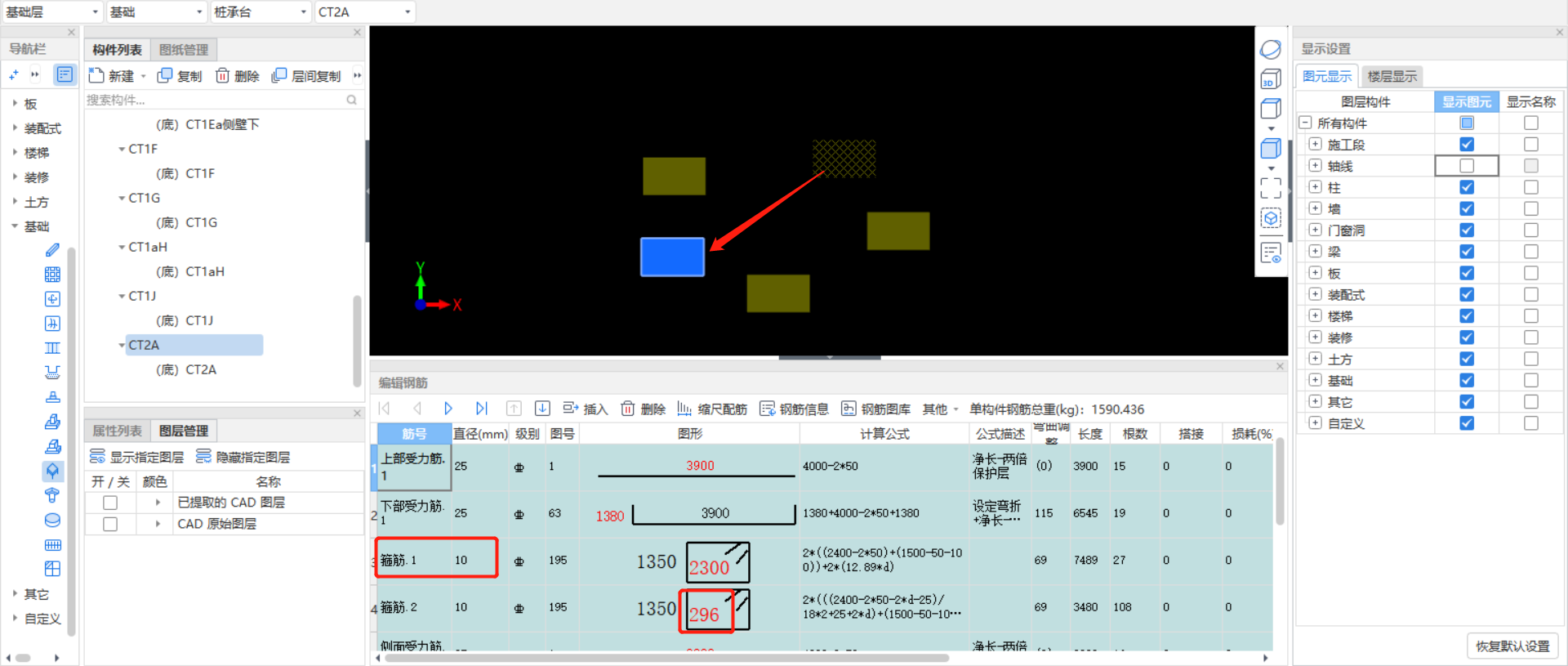
Task: Enable 显示图元 checkbox for 轴线
Action: pos(1467,166)
